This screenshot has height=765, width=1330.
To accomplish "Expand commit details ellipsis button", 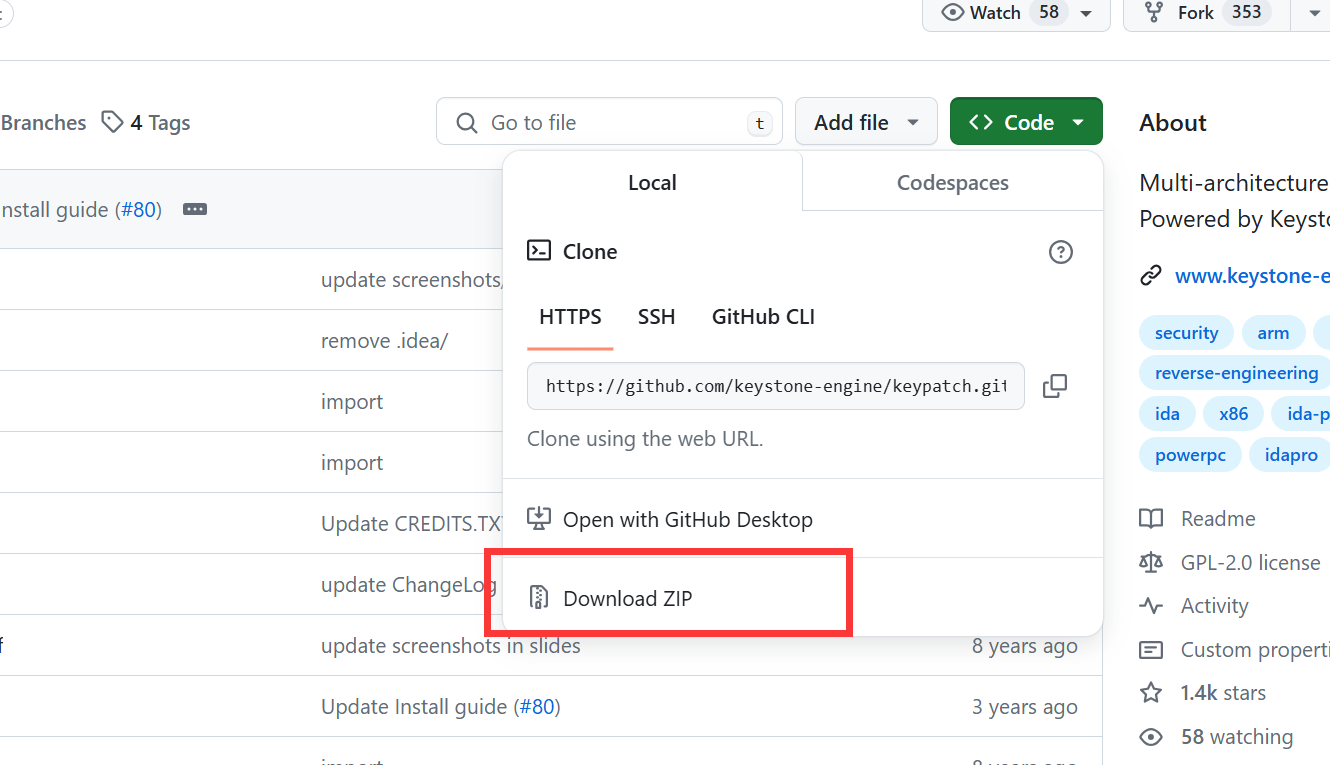I will 195,209.
